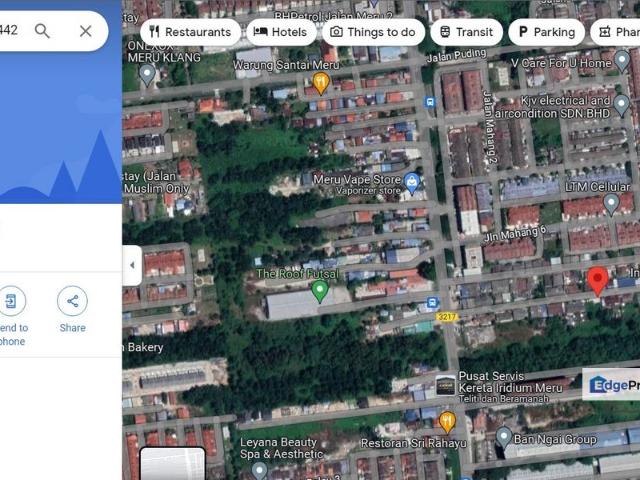Click the Restoran Sri Rahayu label
Viewport: 640px width, 480px height.
point(413,443)
